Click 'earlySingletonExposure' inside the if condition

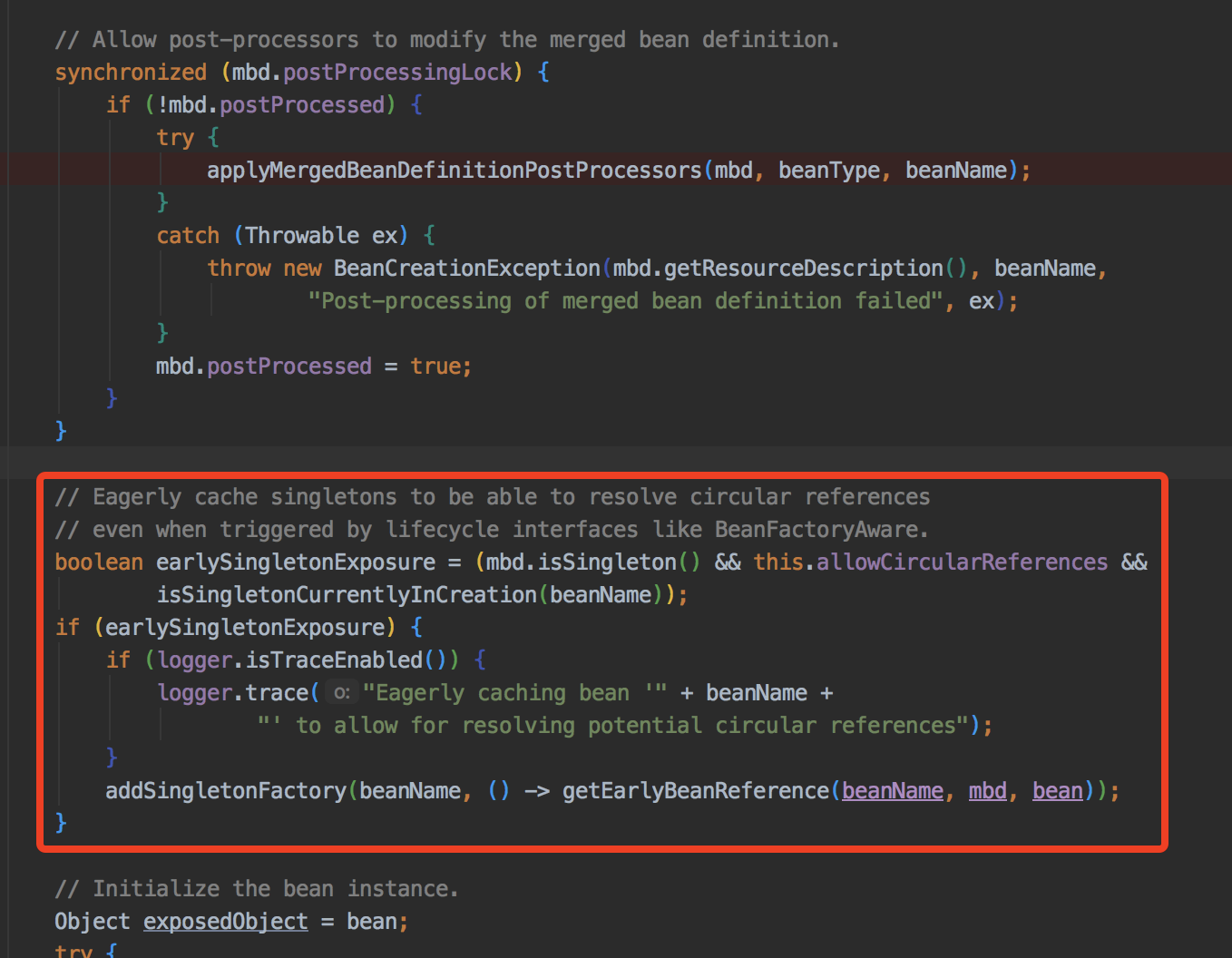coord(245,628)
